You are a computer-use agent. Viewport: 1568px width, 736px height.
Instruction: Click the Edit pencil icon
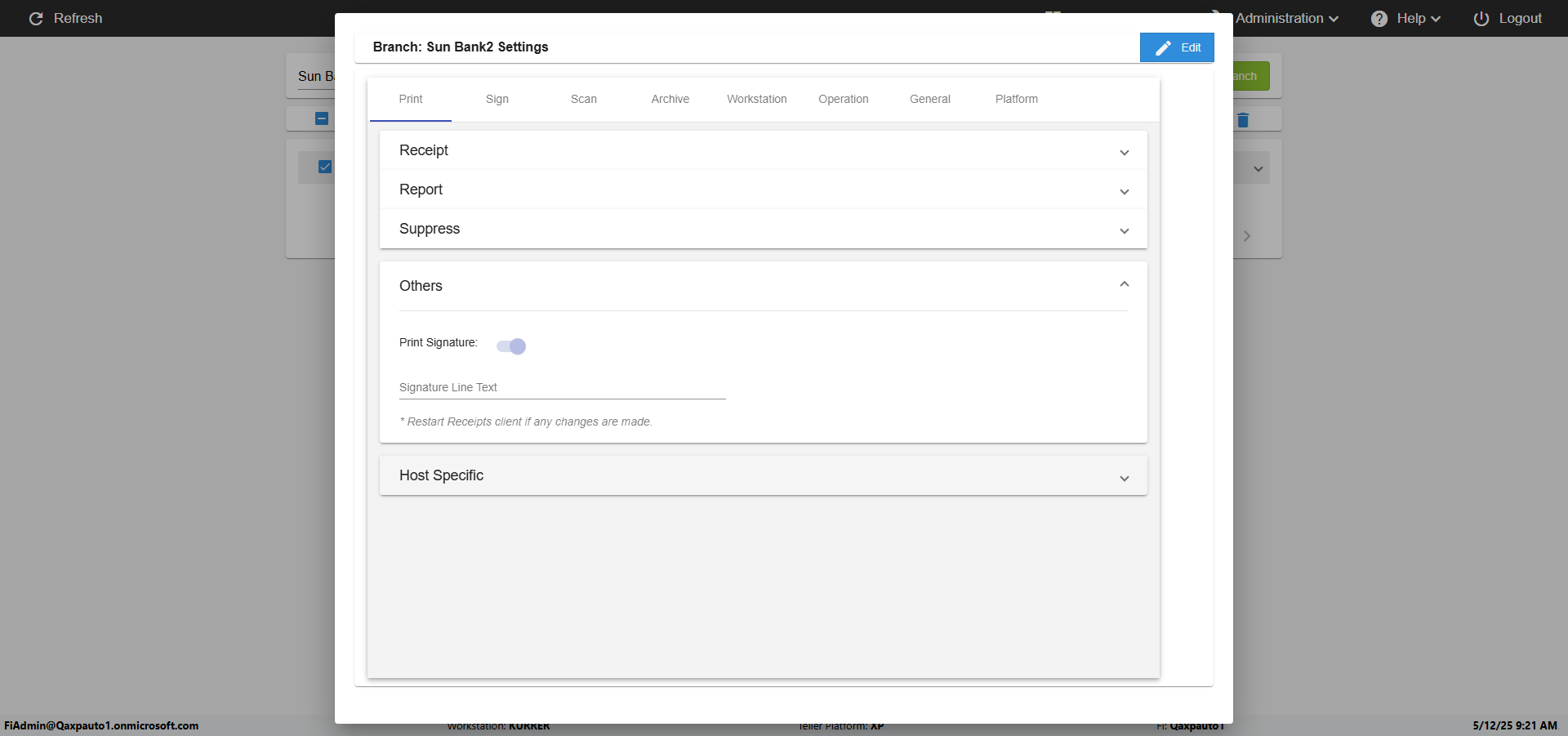click(1163, 48)
